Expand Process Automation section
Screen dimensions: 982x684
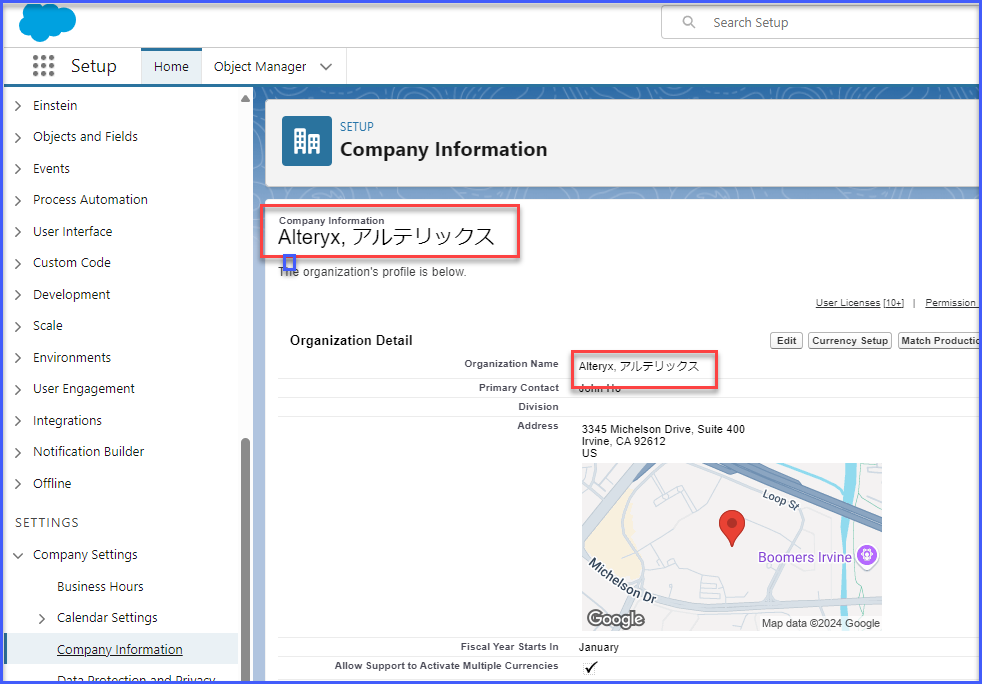point(18,200)
